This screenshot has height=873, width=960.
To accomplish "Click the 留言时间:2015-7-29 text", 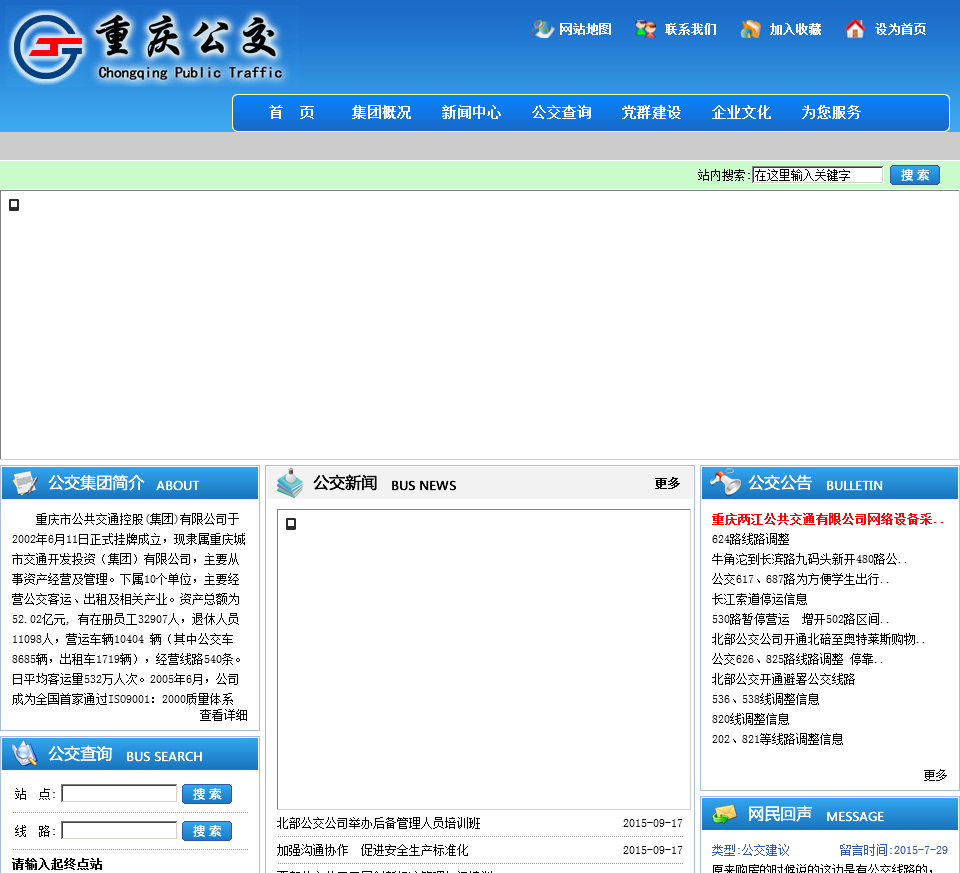I will point(893,850).
